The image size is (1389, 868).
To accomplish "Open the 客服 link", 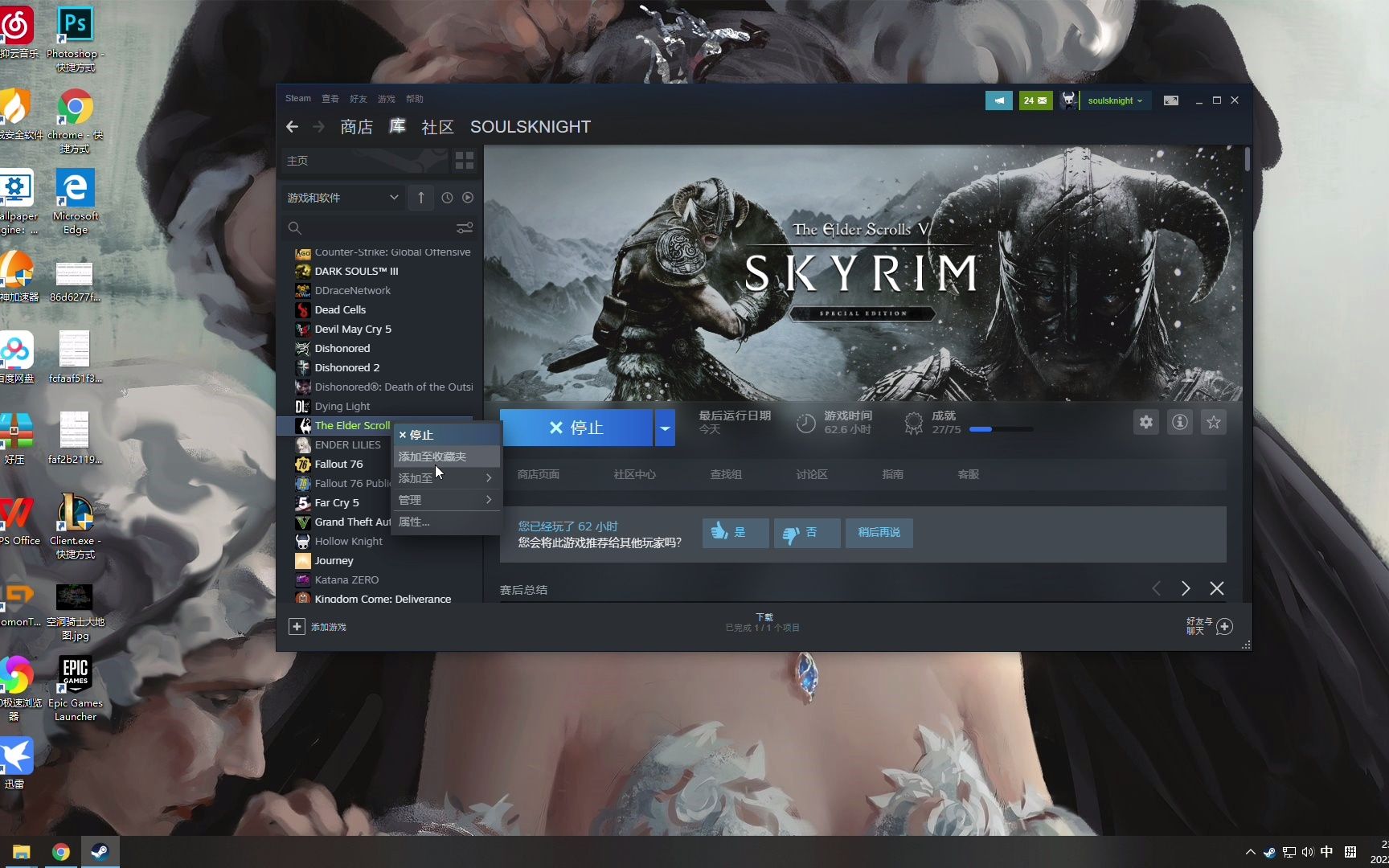I will [969, 475].
